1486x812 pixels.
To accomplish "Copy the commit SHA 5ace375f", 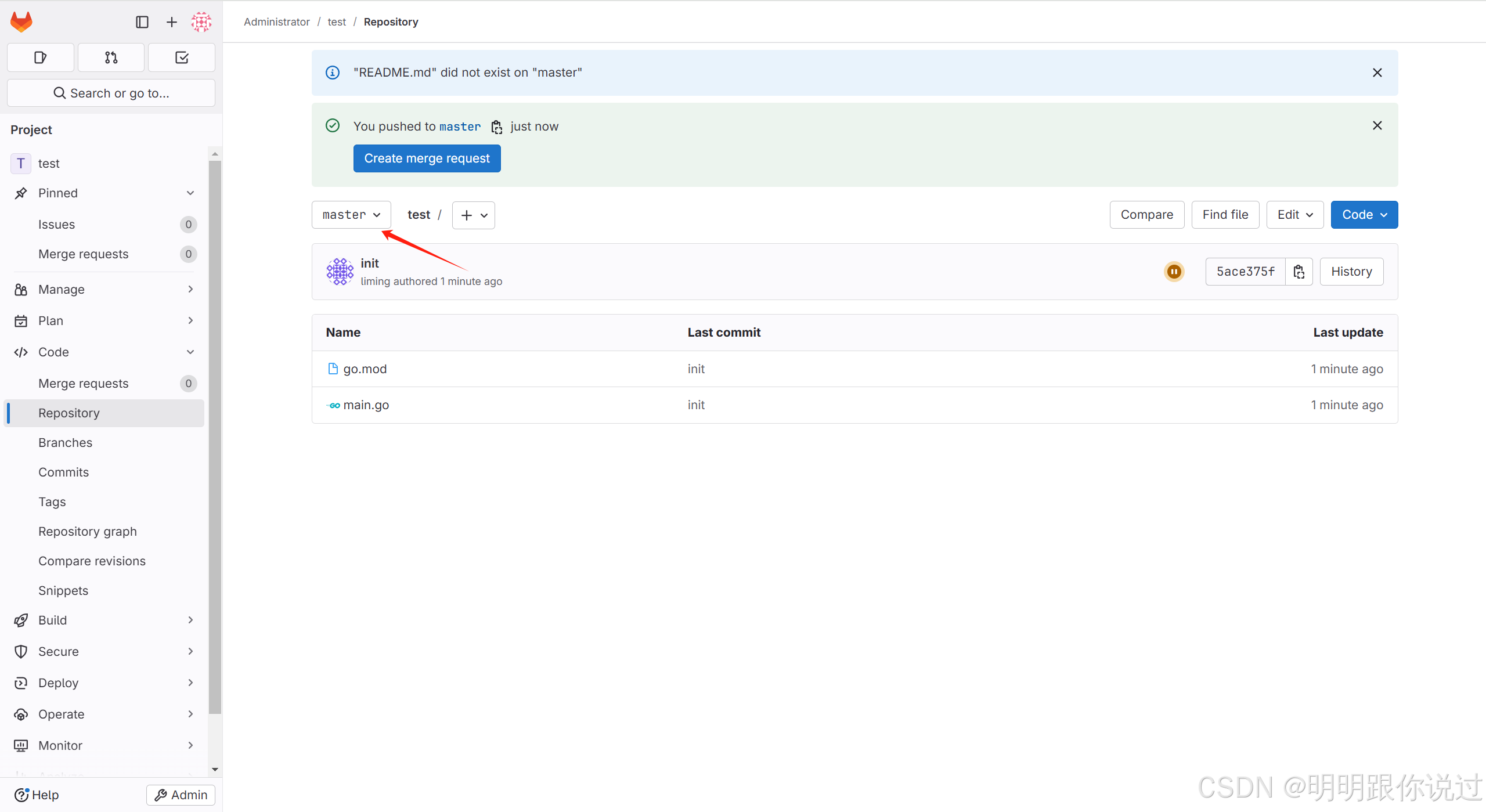I will 1299,272.
